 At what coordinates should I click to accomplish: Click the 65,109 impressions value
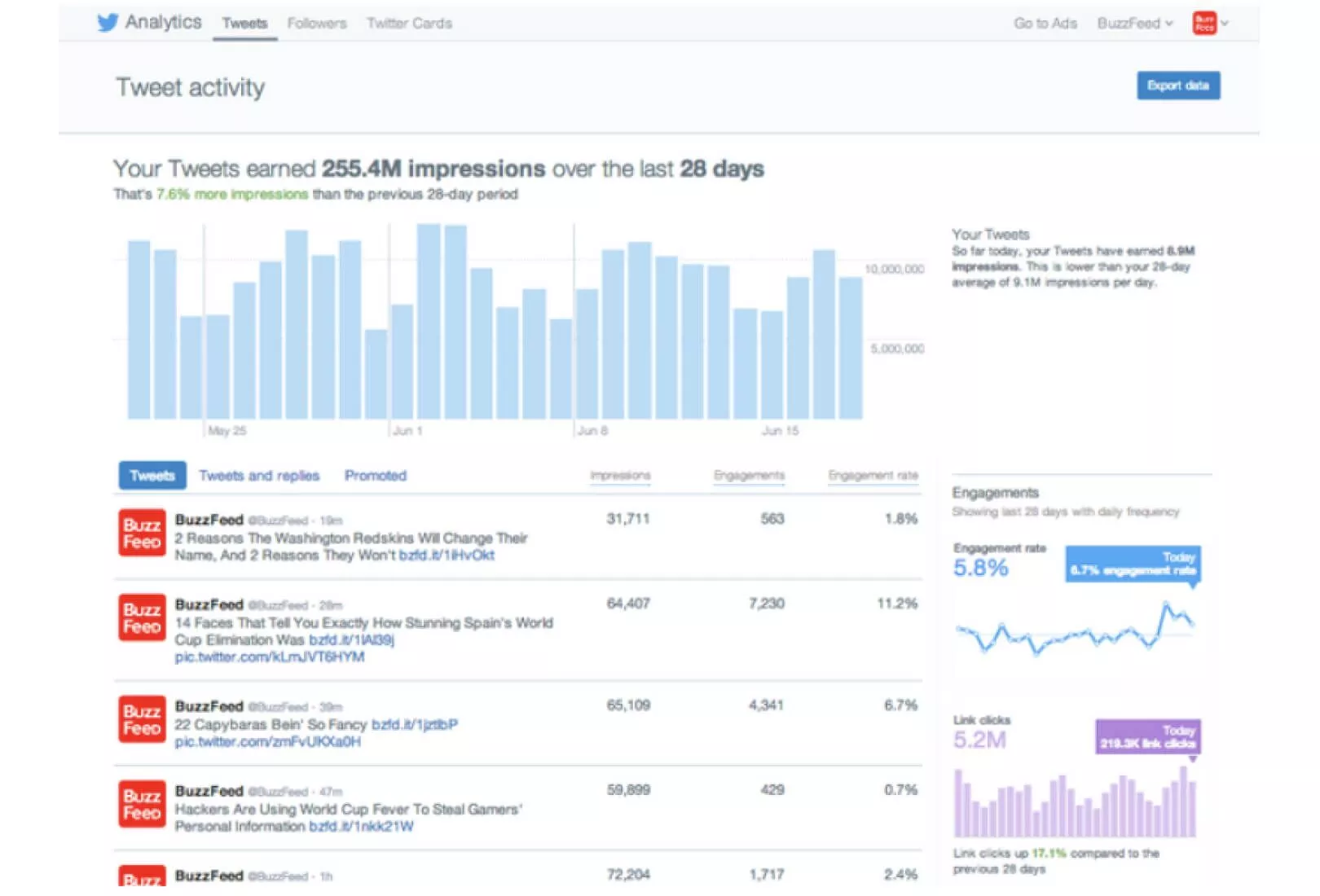[628, 705]
